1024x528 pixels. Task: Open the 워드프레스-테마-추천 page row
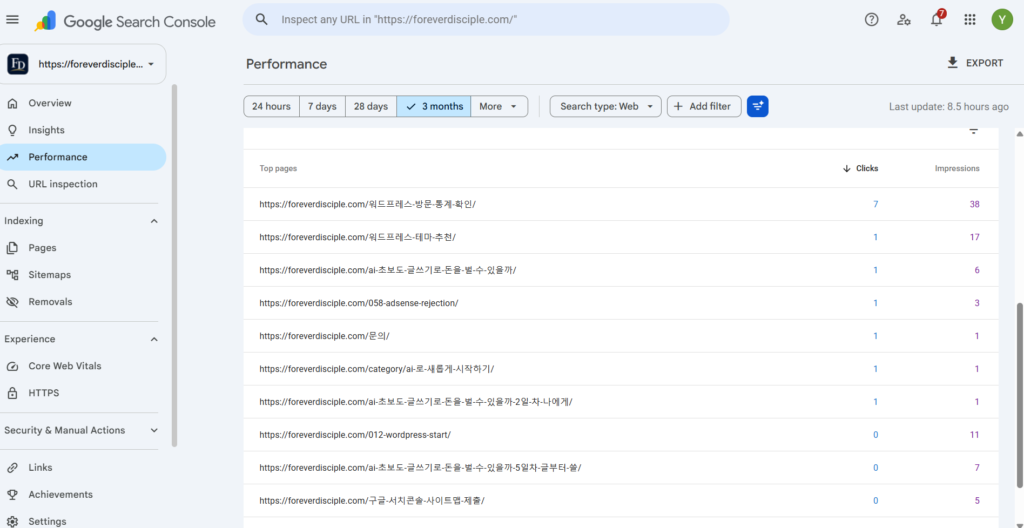click(x=620, y=237)
